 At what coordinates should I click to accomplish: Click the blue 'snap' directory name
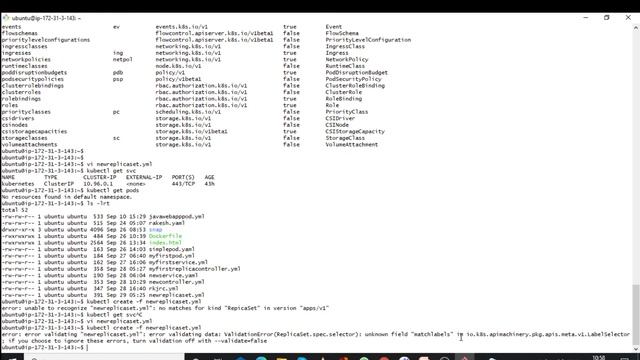[156, 230]
